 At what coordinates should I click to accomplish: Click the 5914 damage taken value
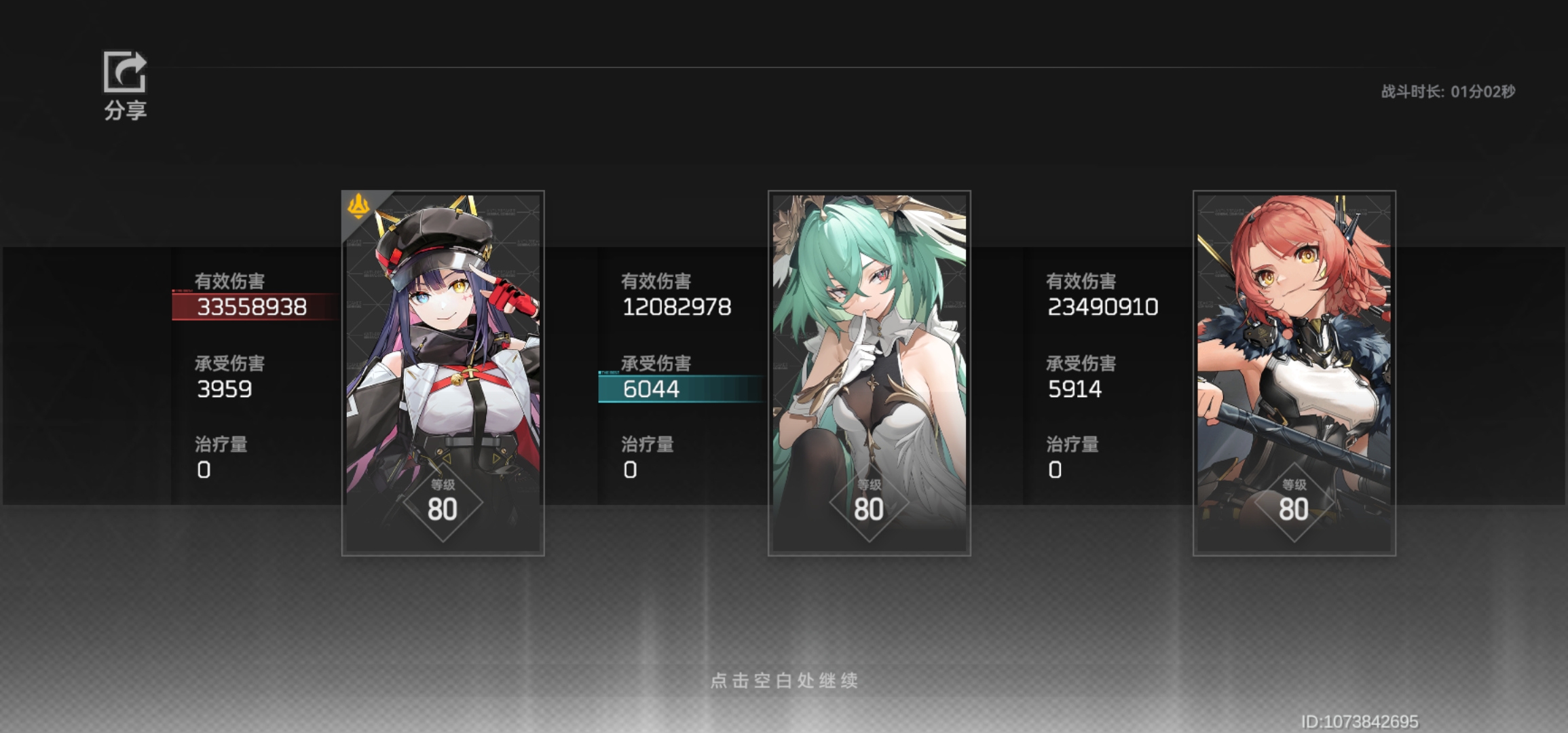[1075, 389]
